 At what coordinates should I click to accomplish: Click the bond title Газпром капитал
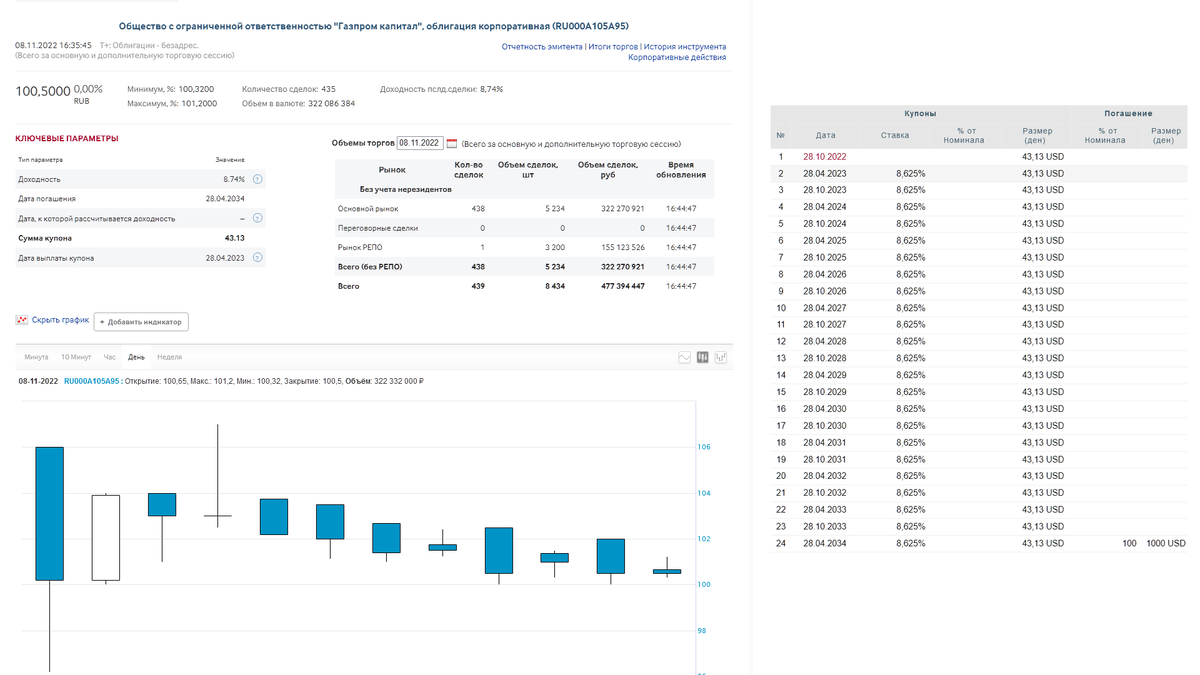pos(374,26)
